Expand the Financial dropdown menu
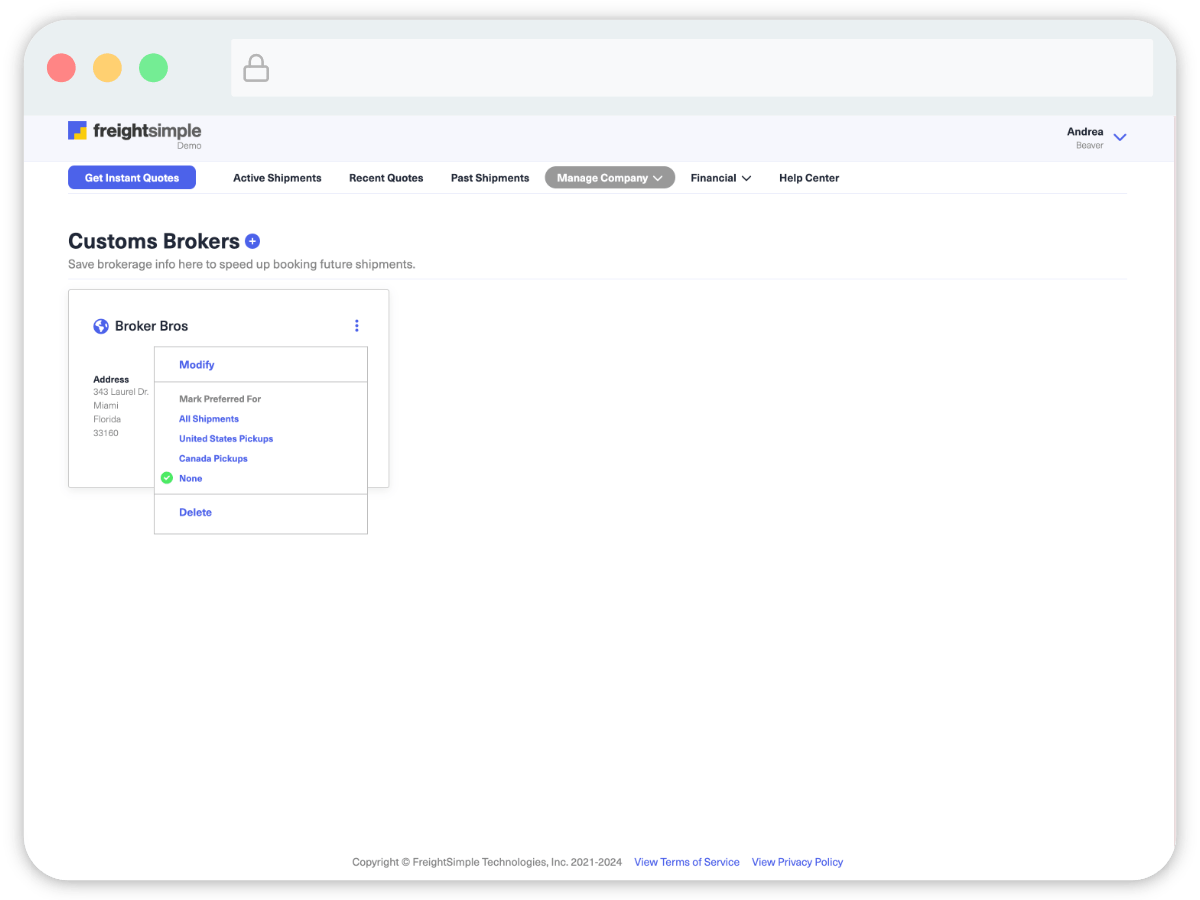 pyautogui.click(x=720, y=178)
